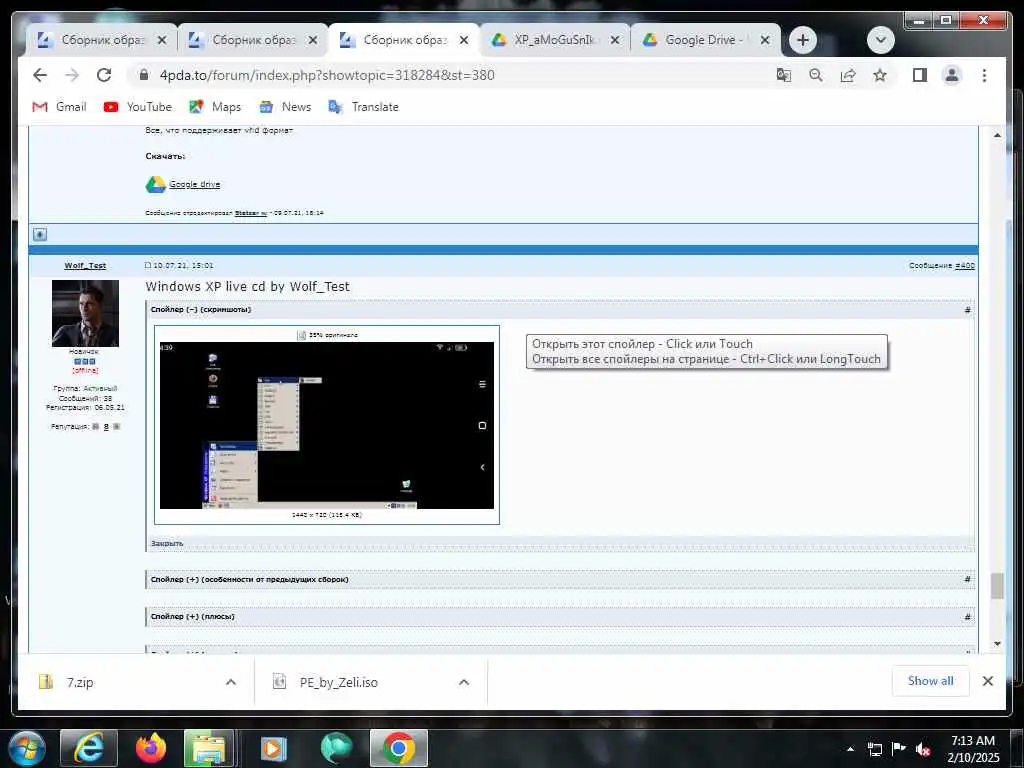Expand 7.zip download options chevron

click(x=231, y=682)
